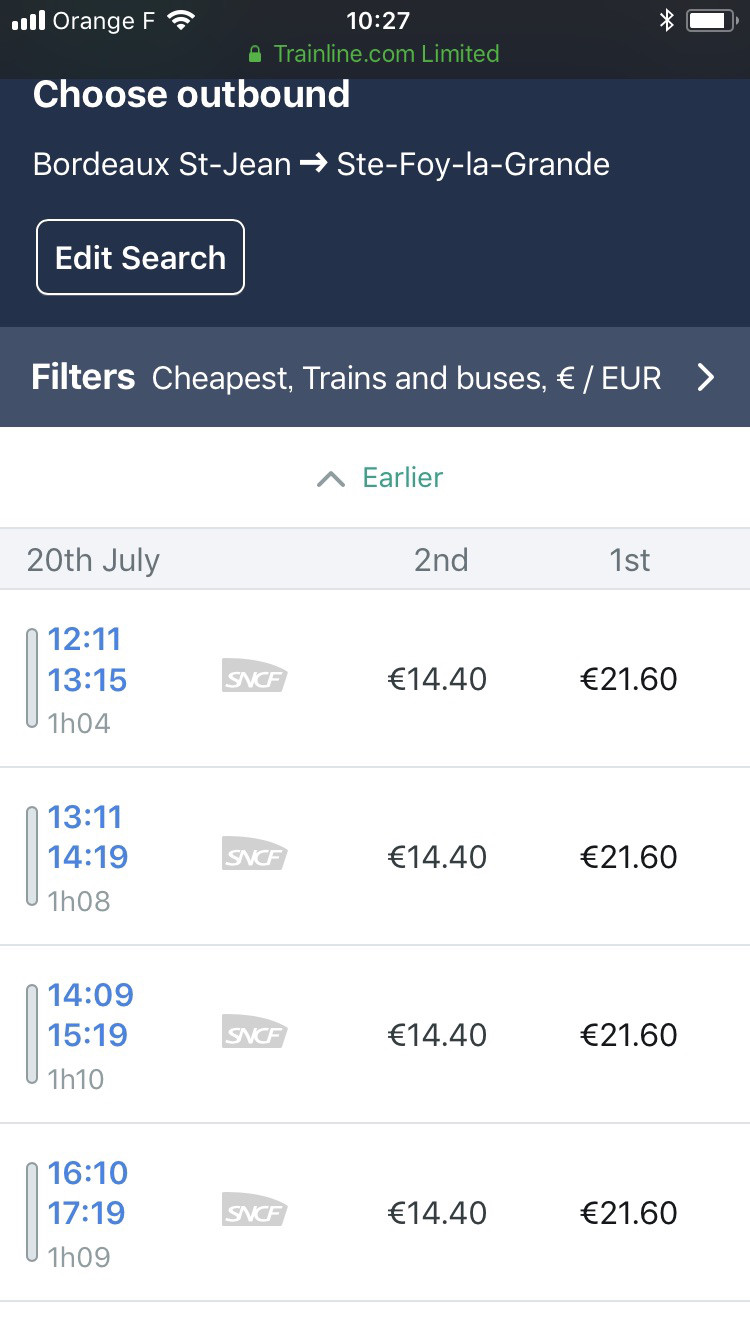Viewport: 750px width, 1334px height.
Task: Select €21.60 1st class 13:11 fare
Action: click(x=629, y=857)
